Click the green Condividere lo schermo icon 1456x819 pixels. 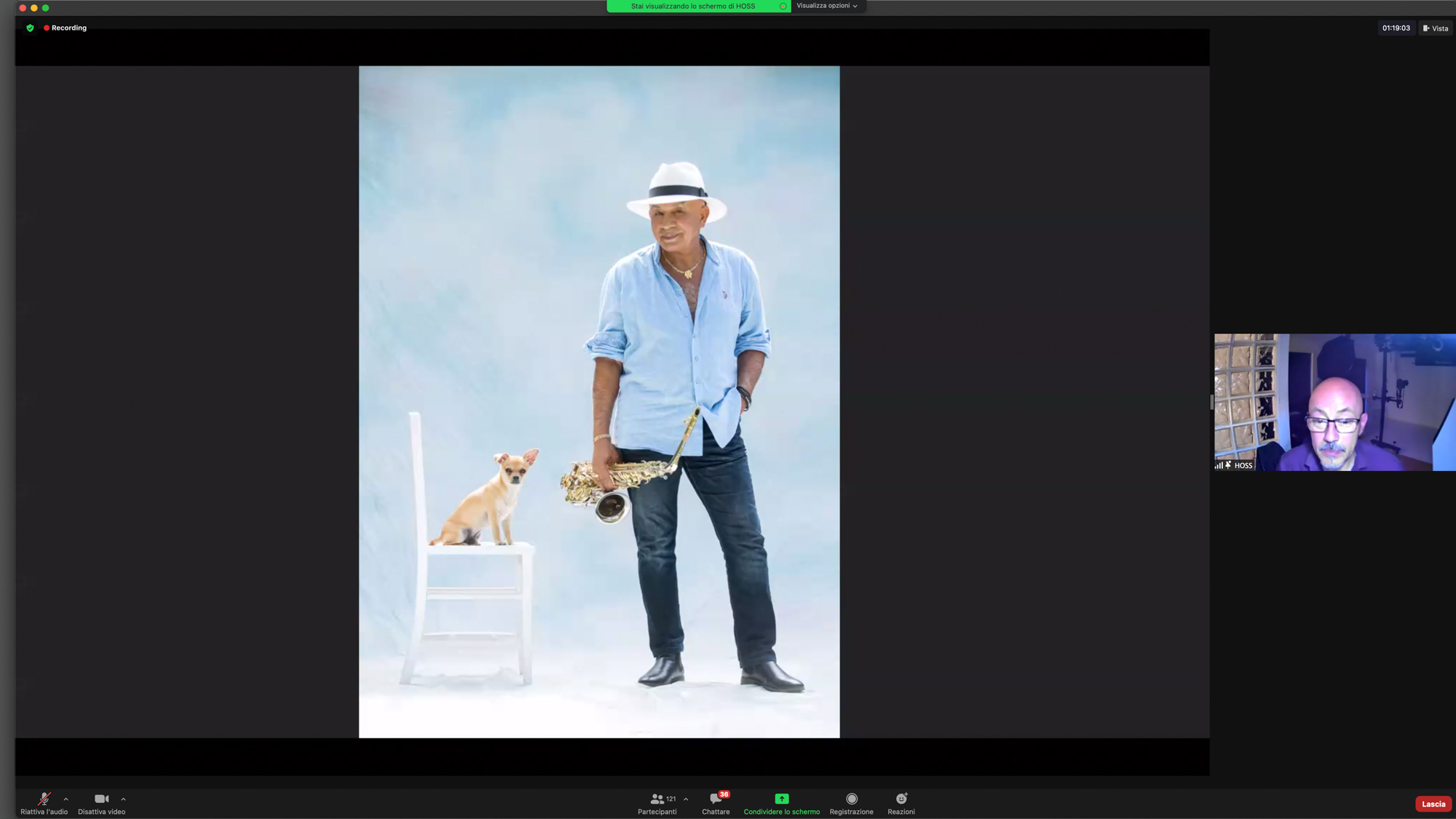coord(781,799)
